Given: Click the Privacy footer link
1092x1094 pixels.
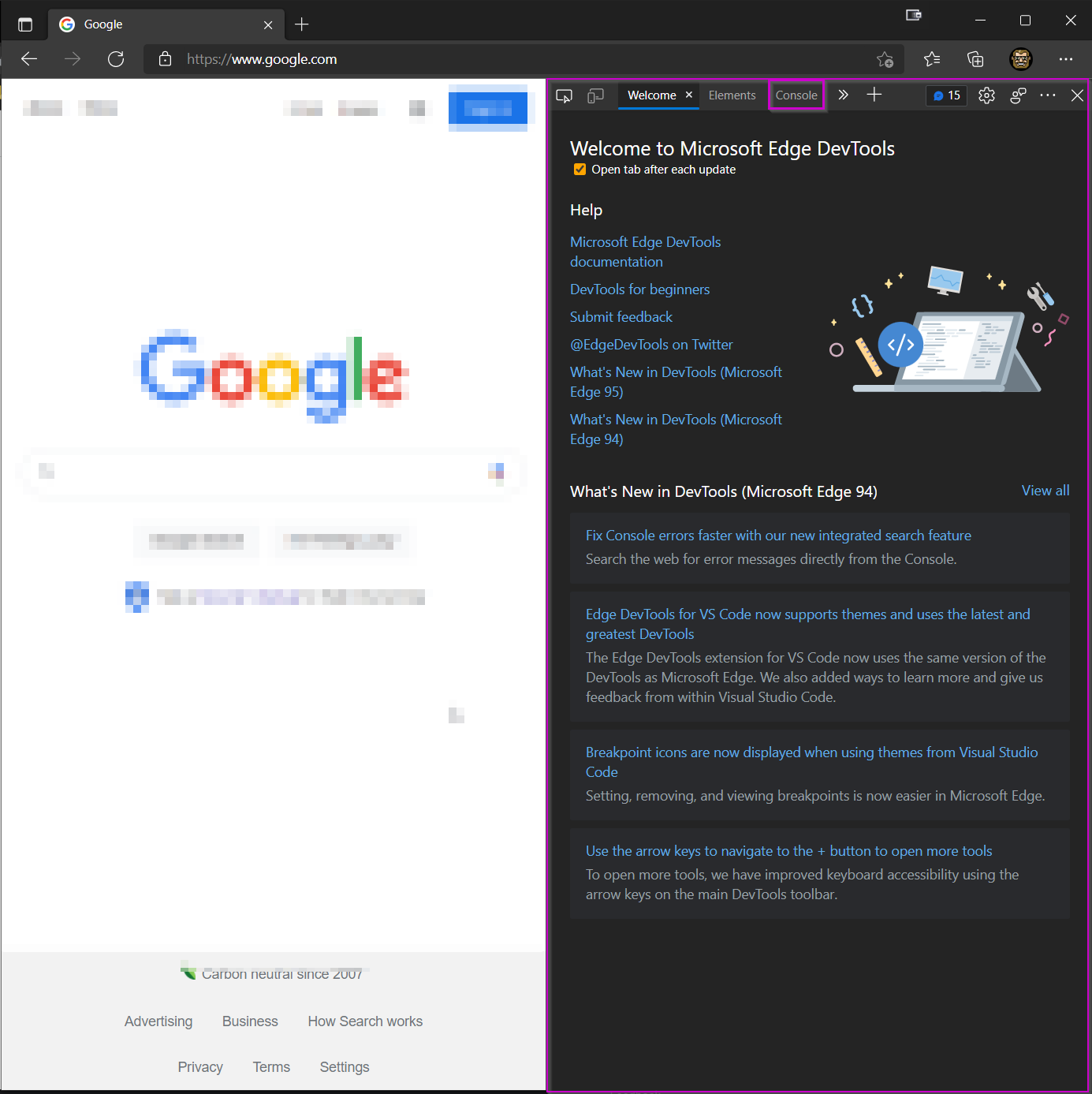Looking at the screenshot, I should 200,1067.
